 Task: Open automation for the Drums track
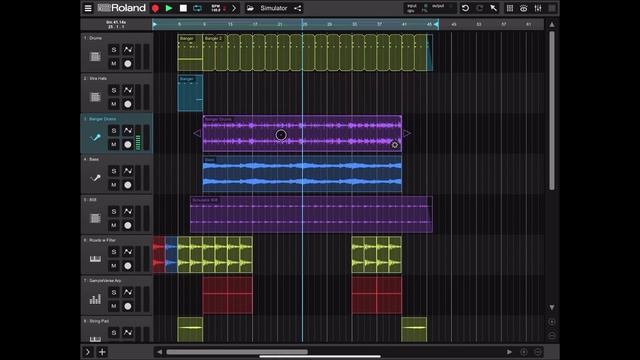pos(128,50)
